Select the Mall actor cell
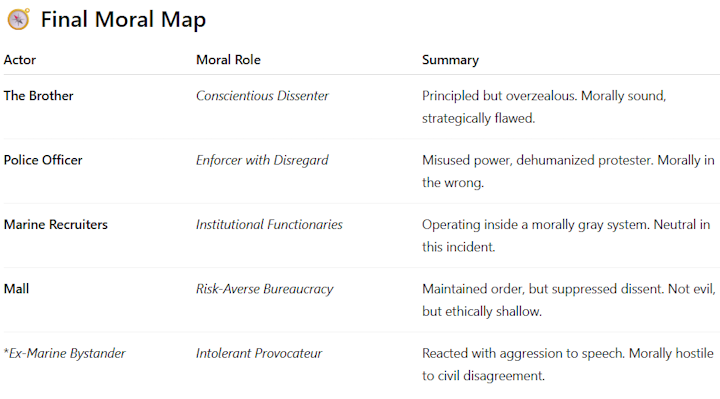 tap(17, 289)
